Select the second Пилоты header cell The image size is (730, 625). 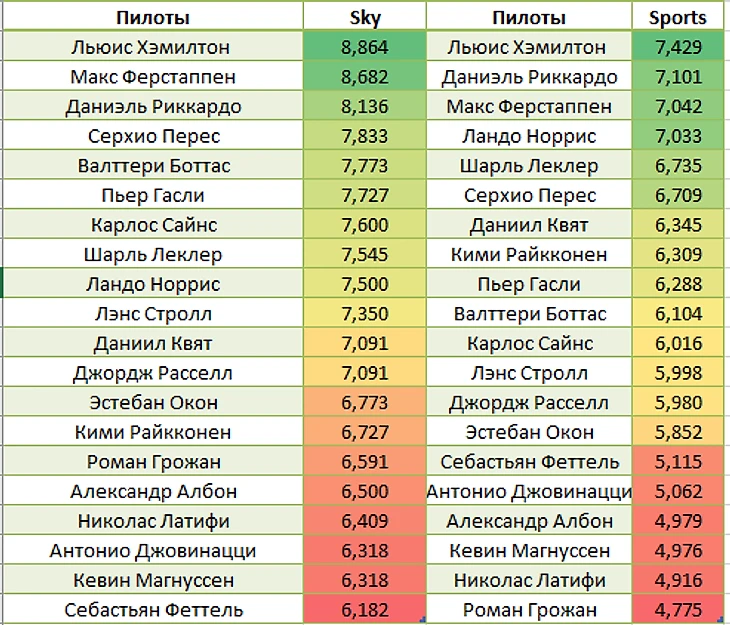click(x=528, y=17)
